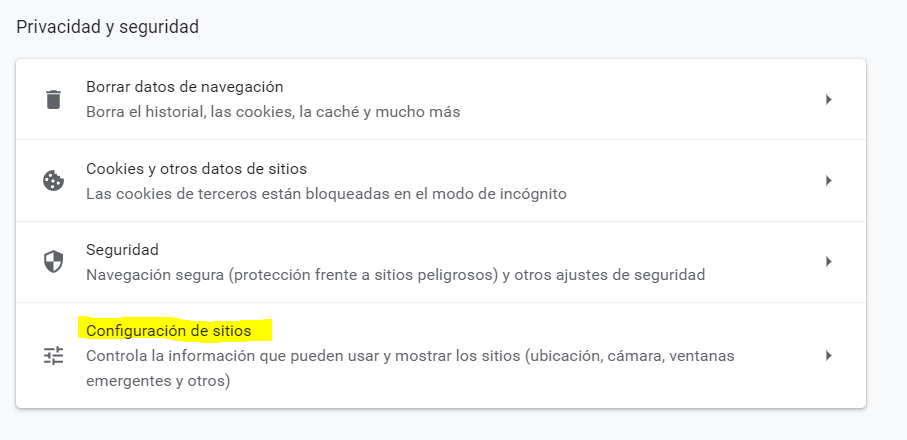Click the shield Seguridad icon
Viewport: 907px width, 440px height.
(x=53, y=262)
